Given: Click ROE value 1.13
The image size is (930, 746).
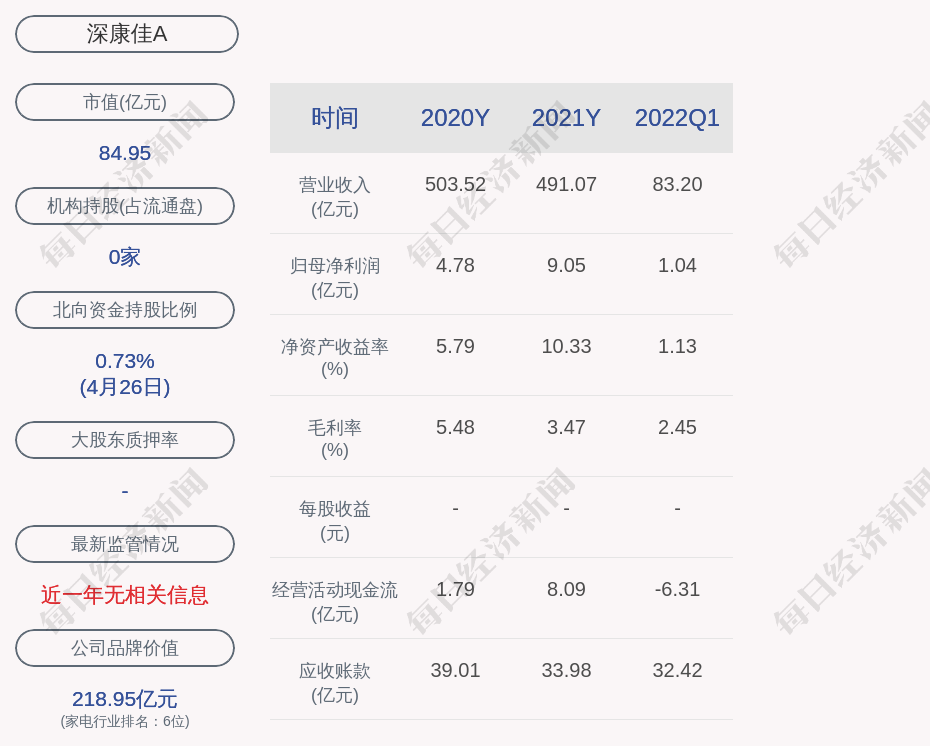Looking at the screenshot, I should point(677,346).
